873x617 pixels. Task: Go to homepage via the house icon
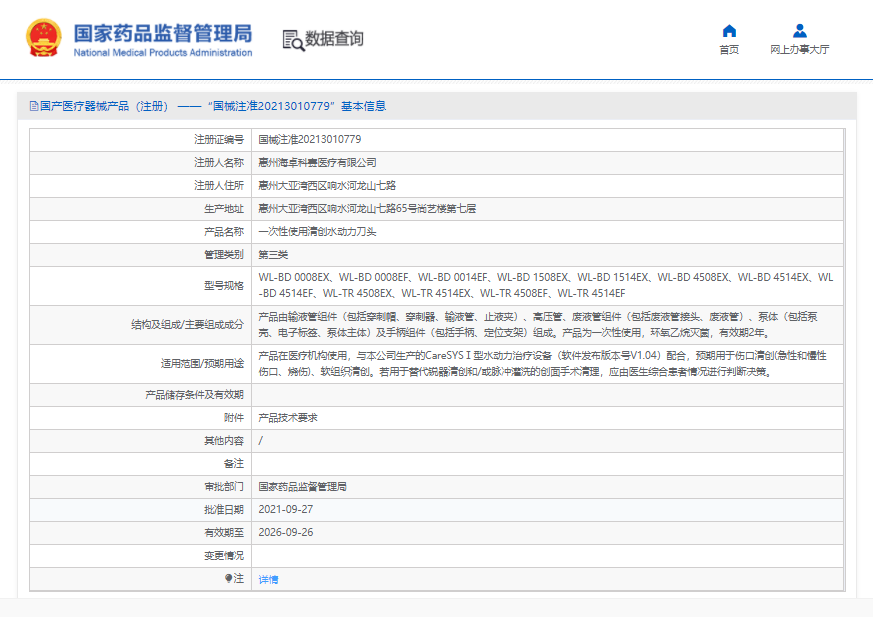click(729, 31)
